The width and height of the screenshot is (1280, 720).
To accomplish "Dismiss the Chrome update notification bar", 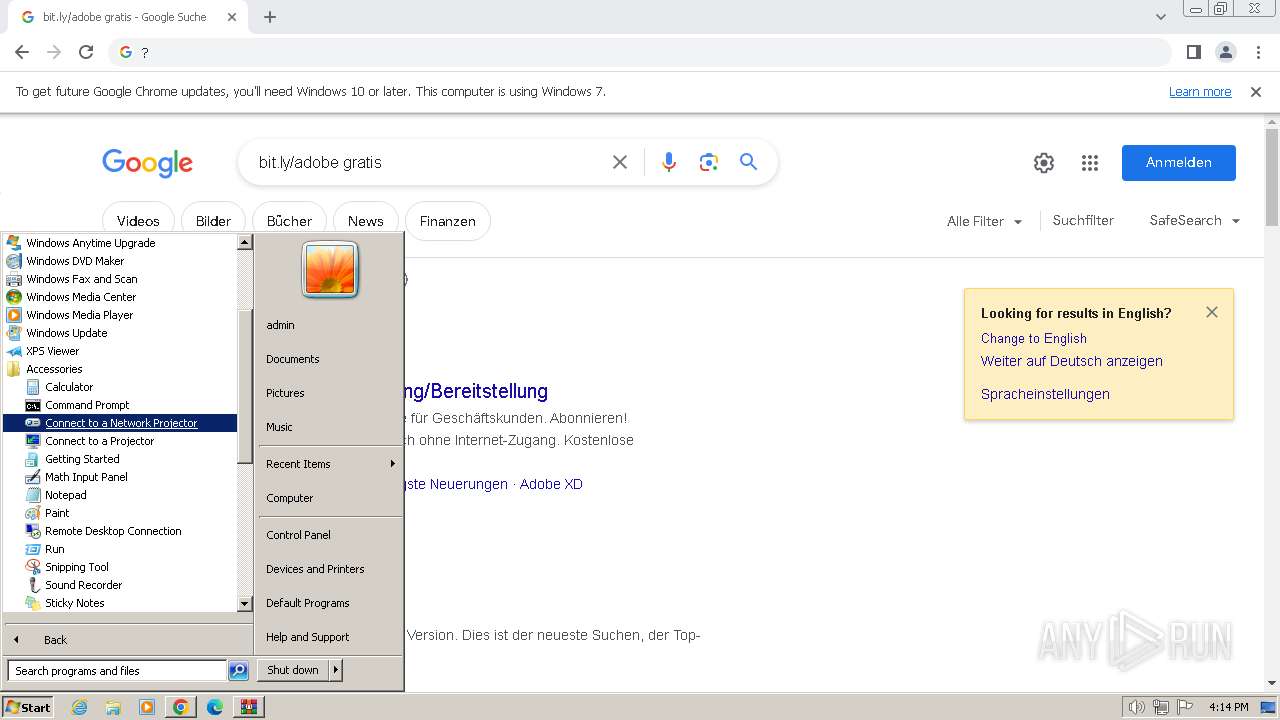I will (1256, 91).
